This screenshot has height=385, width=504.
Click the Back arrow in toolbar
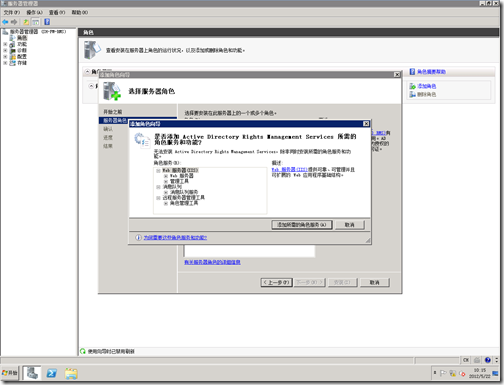(5, 22)
